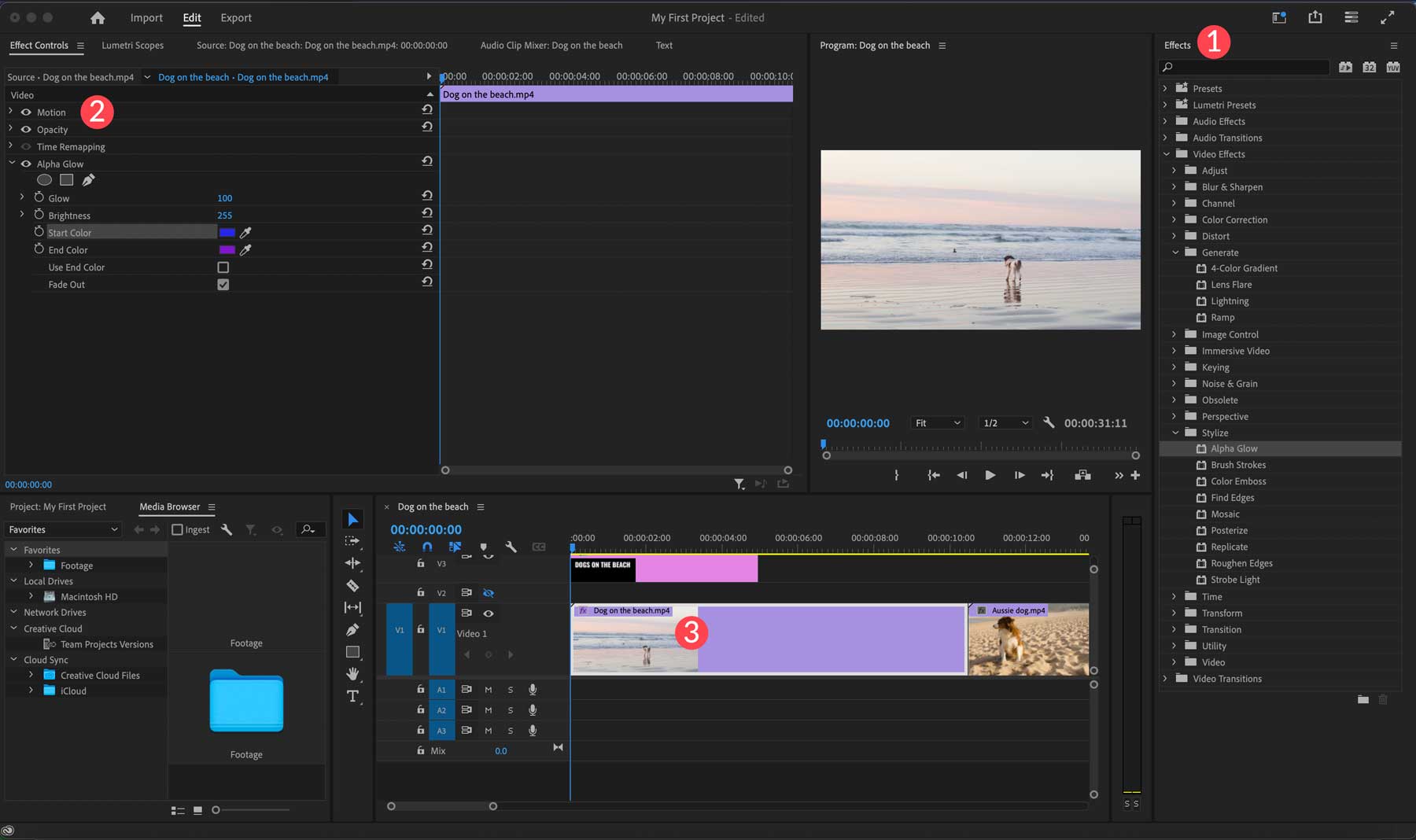Toggle Snap with the magnet icon
The image size is (1416, 840).
point(427,547)
